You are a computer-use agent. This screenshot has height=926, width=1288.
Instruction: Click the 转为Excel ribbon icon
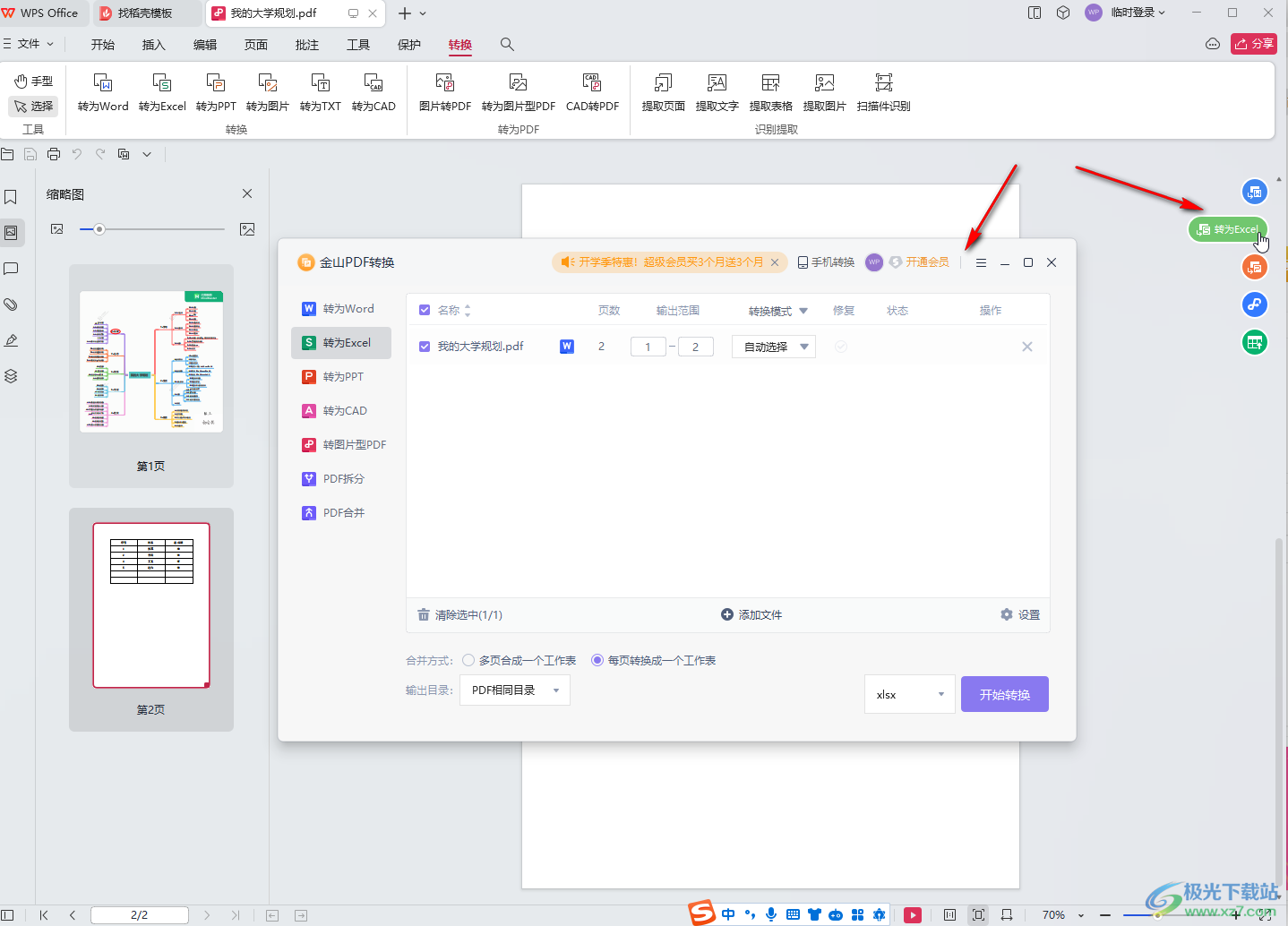[162, 93]
